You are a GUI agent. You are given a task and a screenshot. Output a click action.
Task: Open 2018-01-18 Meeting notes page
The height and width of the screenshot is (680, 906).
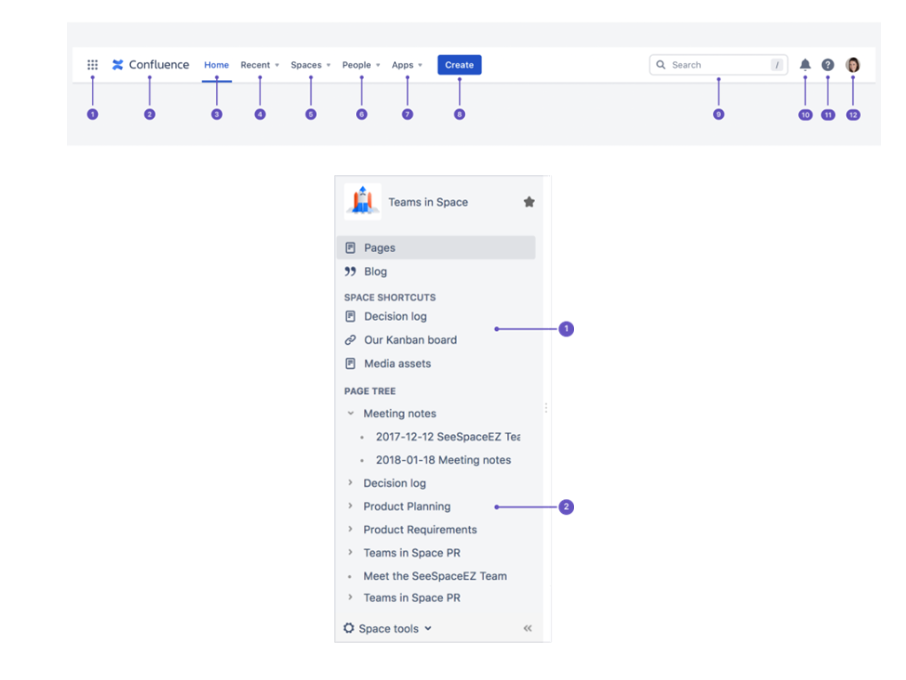pos(443,460)
